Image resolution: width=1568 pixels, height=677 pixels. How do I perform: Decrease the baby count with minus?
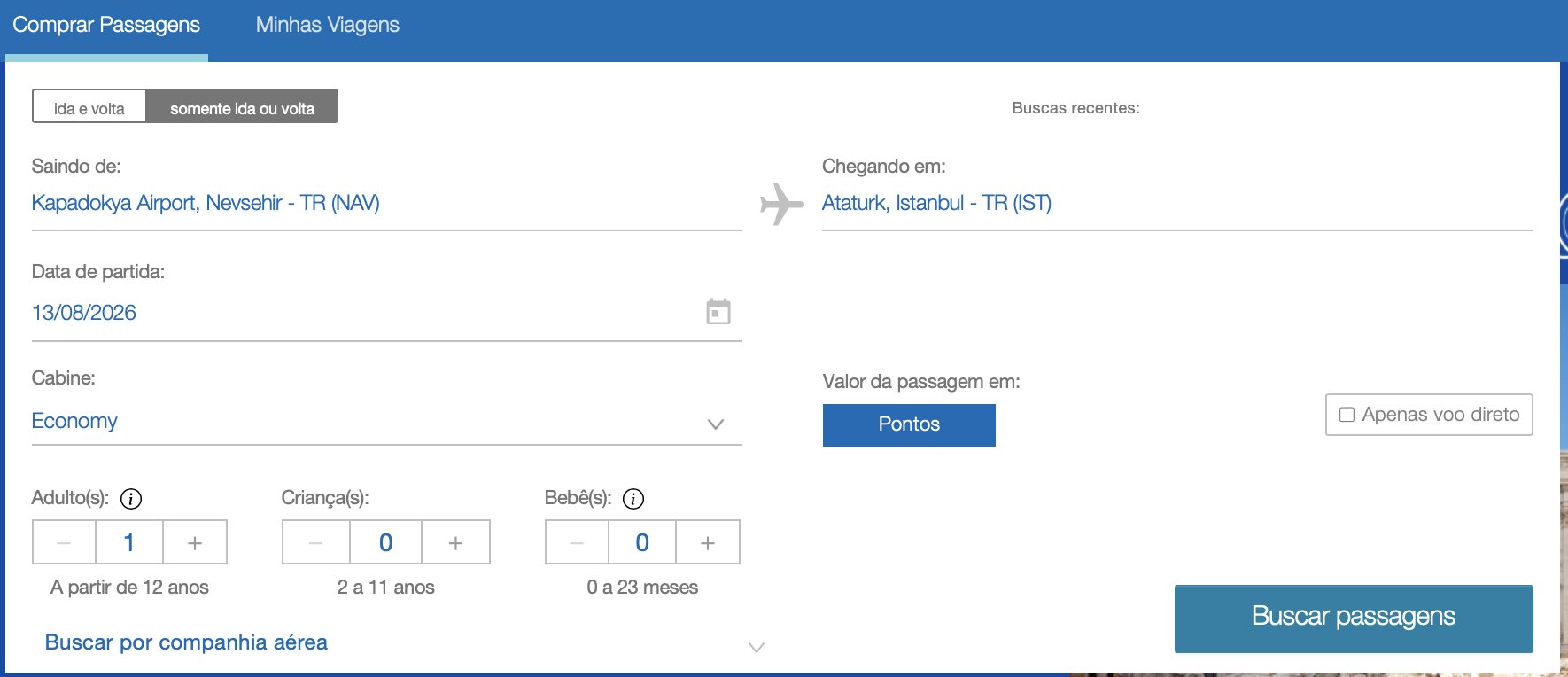click(x=577, y=542)
